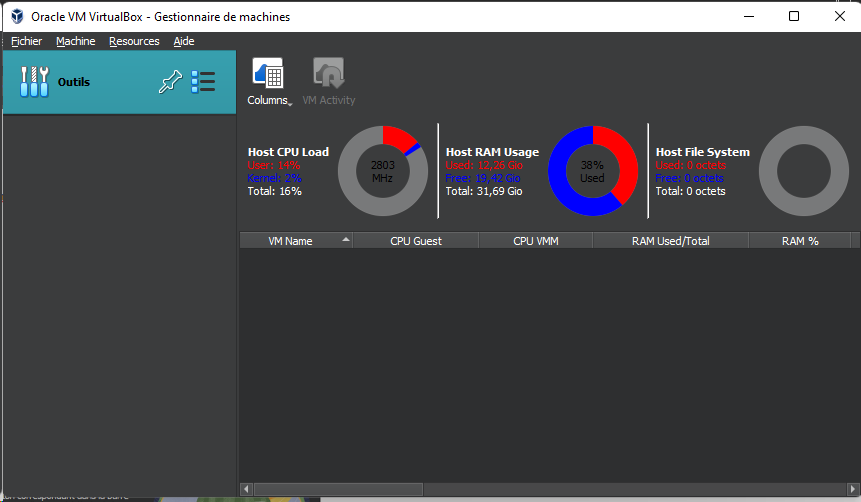
Task: Sort by CPU VMM column header
Action: 536,241
